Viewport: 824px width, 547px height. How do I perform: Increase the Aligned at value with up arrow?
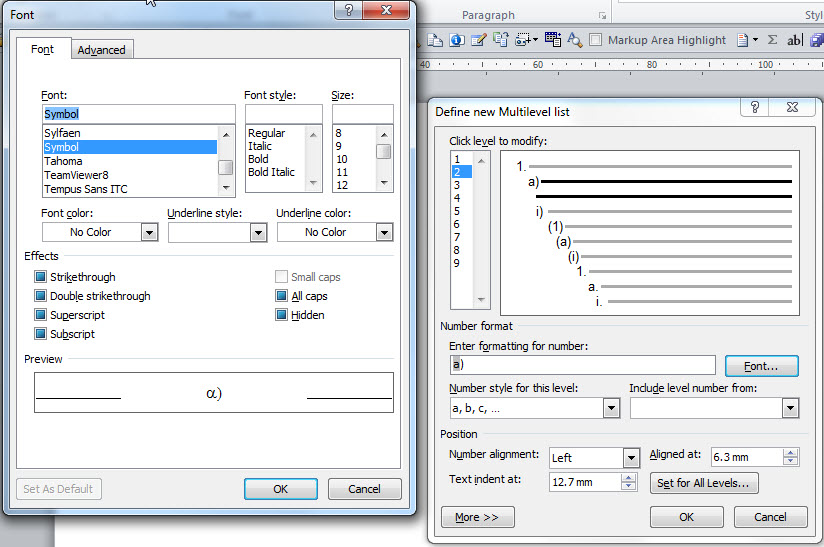790,453
